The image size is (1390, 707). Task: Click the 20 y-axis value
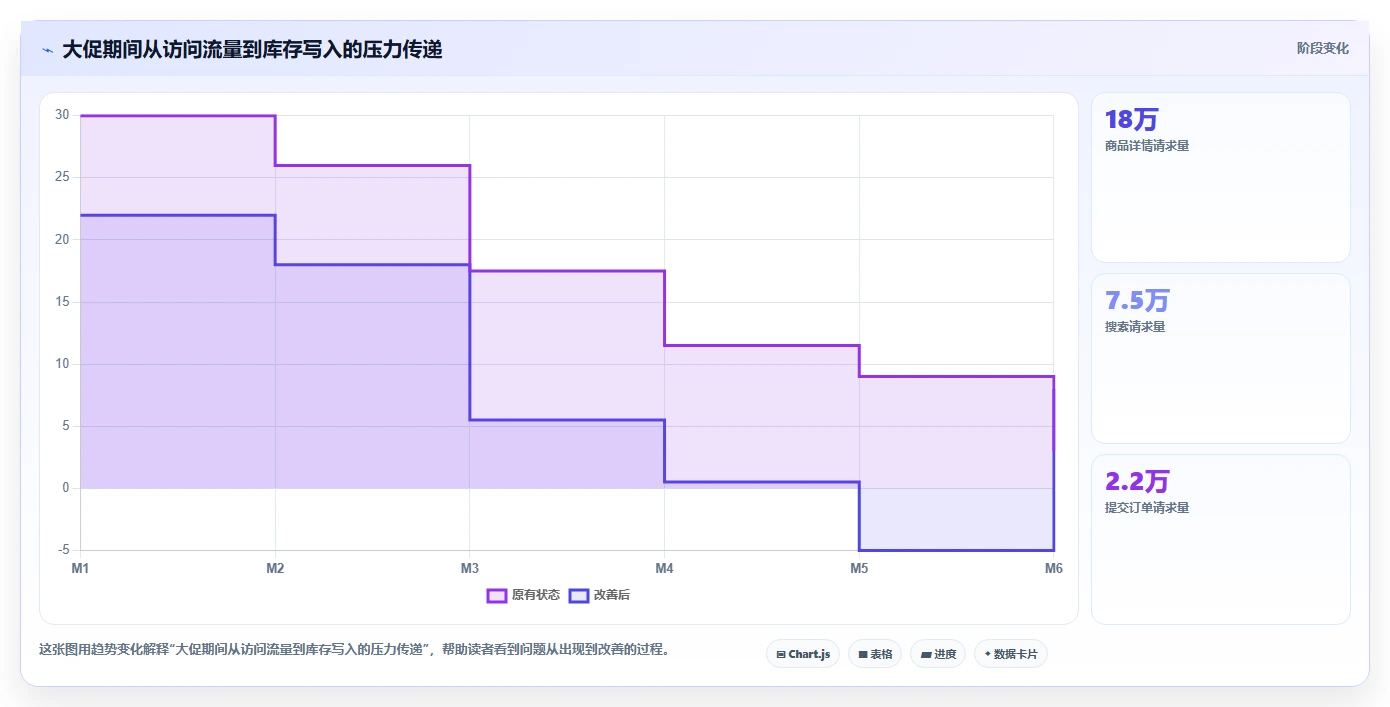pyautogui.click(x=62, y=239)
